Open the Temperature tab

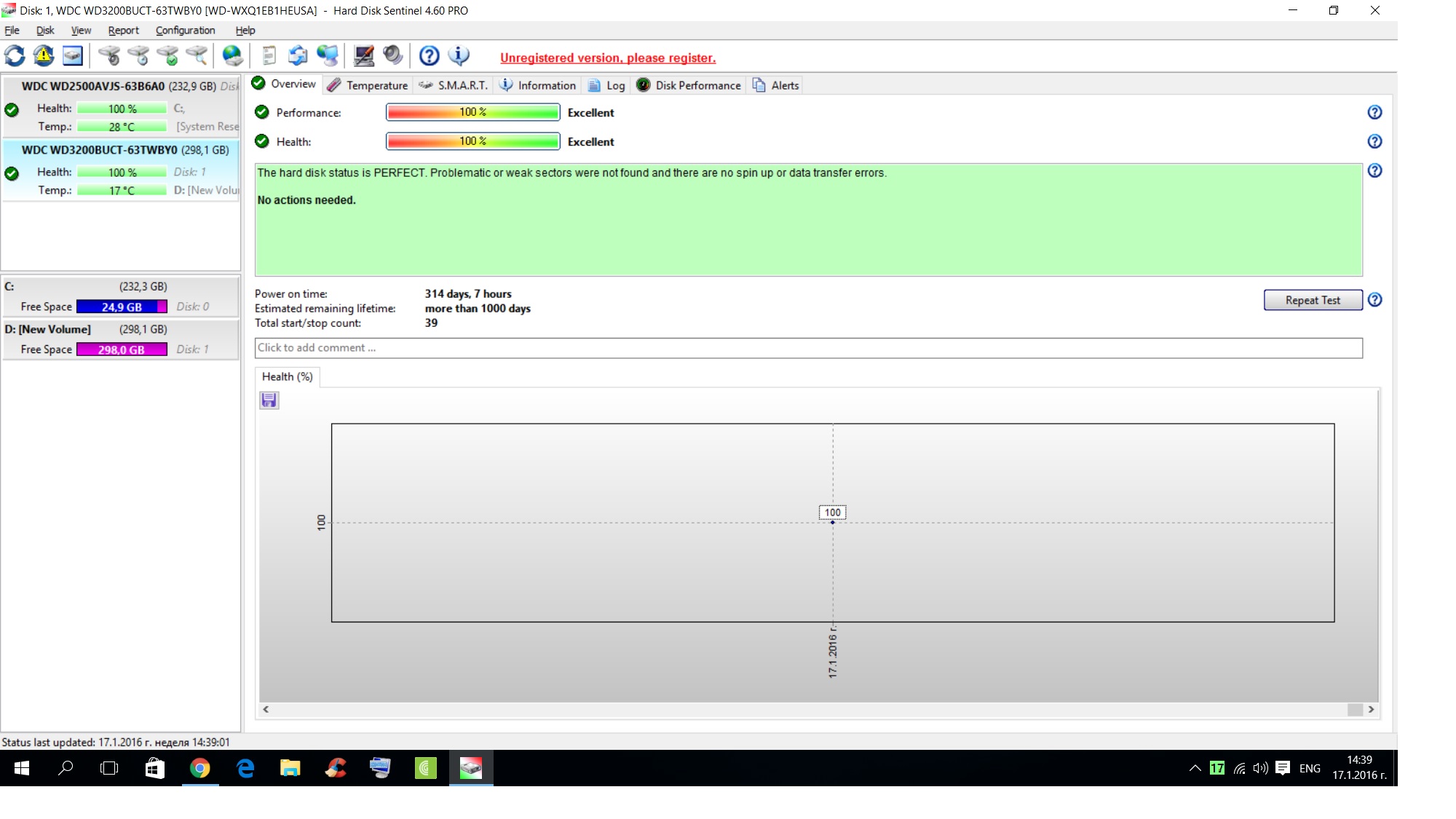click(368, 85)
